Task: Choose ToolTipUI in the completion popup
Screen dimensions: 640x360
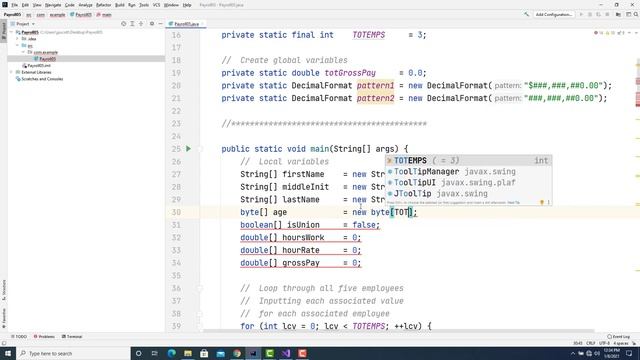Action: pyautogui.click(x=469, y=182)
